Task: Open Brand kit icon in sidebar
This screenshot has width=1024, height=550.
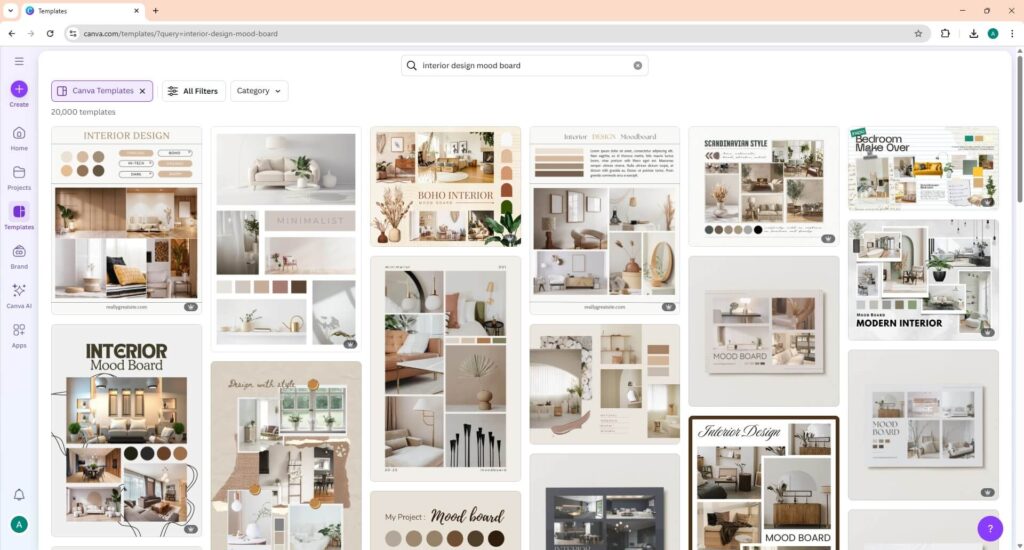Action: tap(19, 252)
